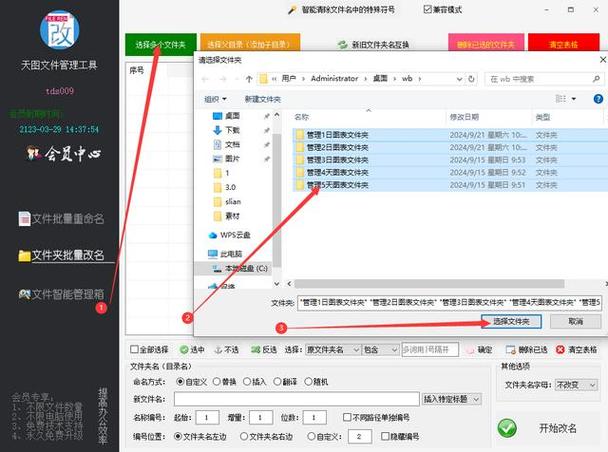Select folder 管理4天图表文件夹
The width and height of the screenshot is (608, 452).
(337, 172)
